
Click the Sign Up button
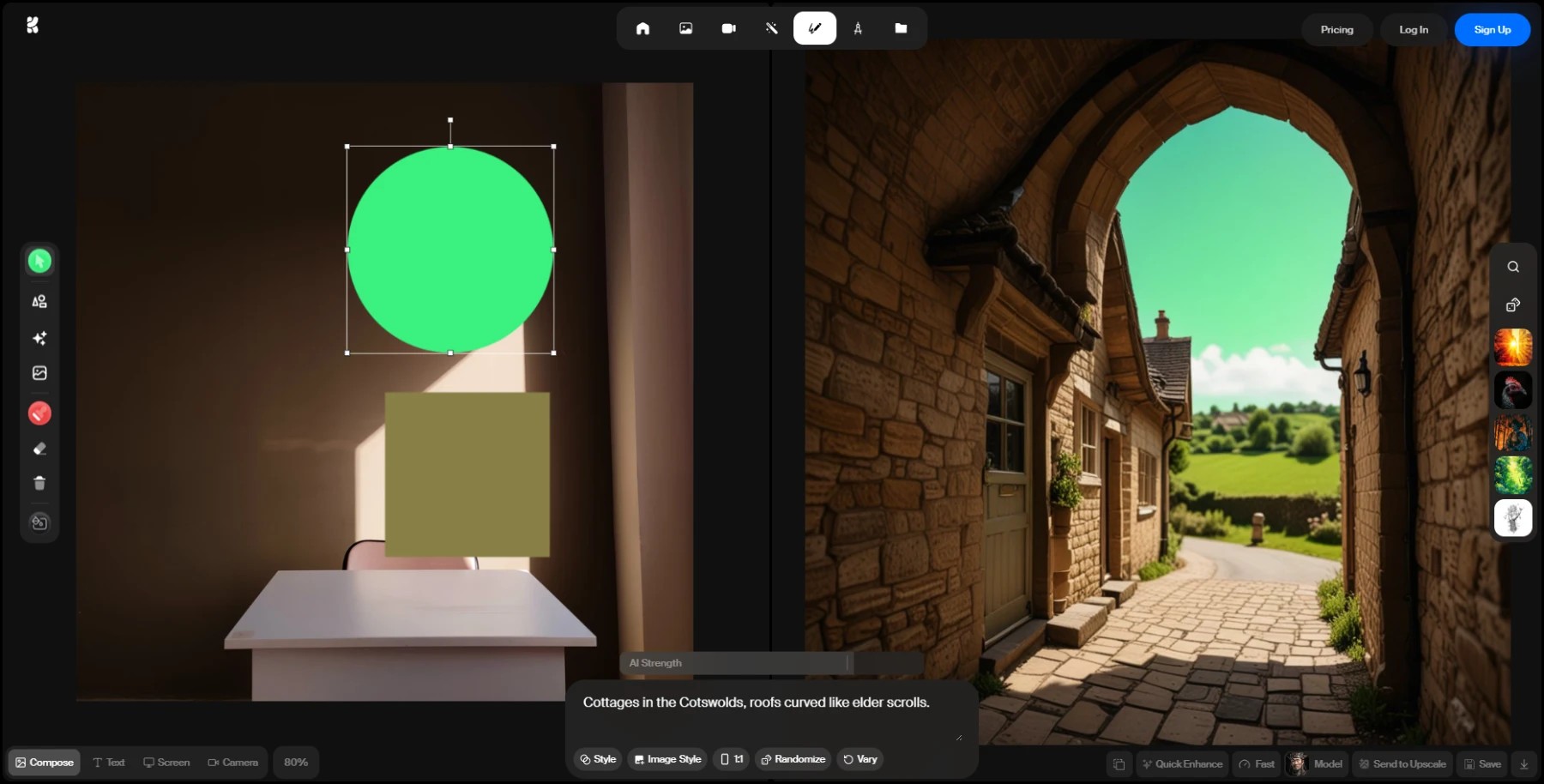pos(1492,30)
